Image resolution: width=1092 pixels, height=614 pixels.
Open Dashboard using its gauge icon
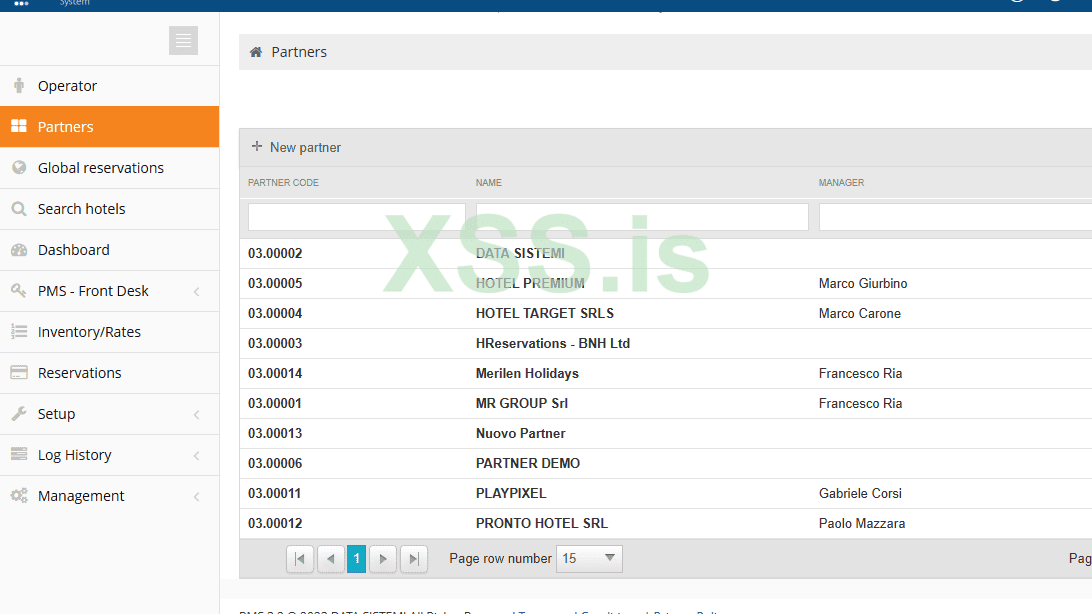[18, 249]
